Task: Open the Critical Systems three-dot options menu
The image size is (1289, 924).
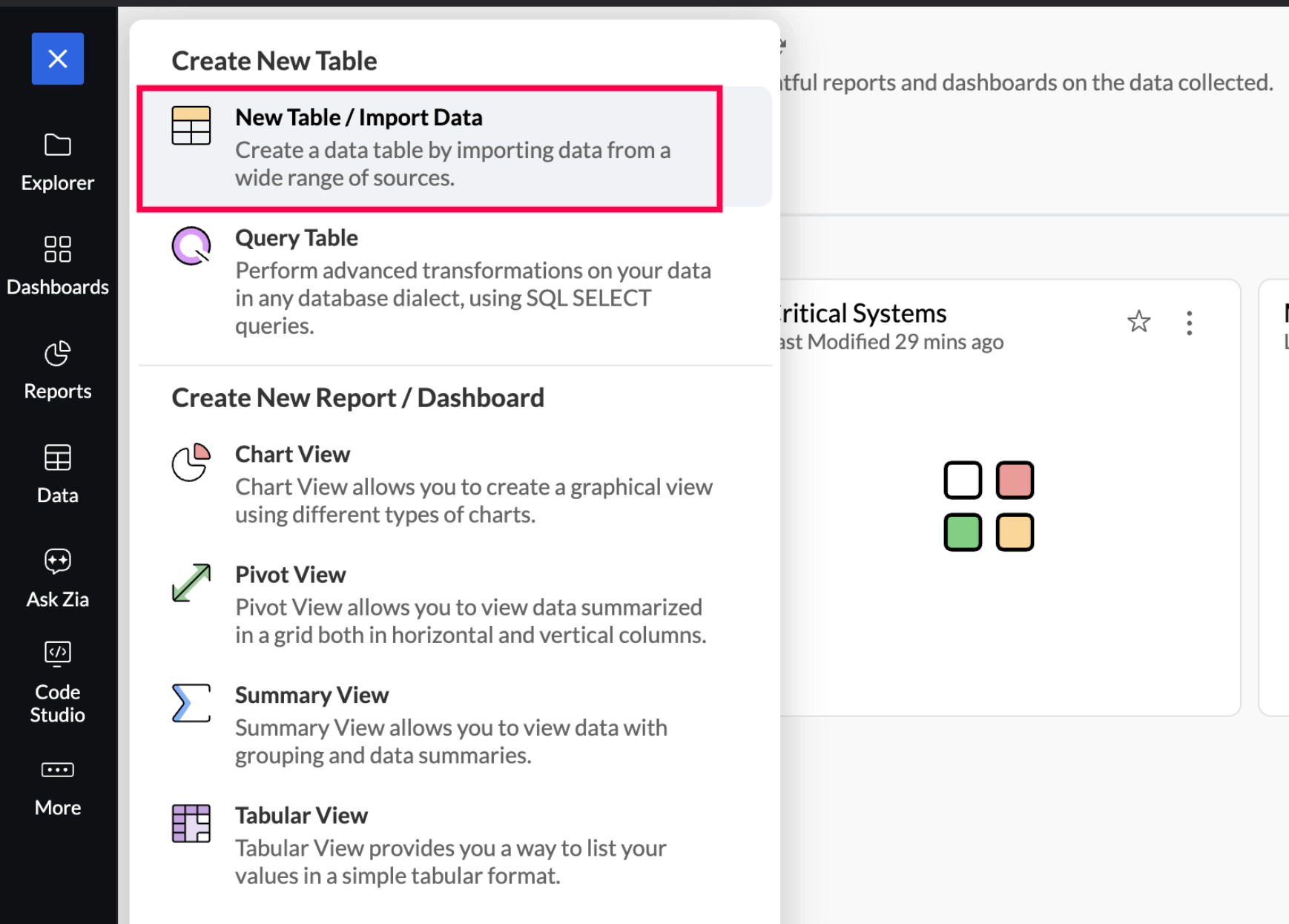Action: click(x=1189, y=323)
